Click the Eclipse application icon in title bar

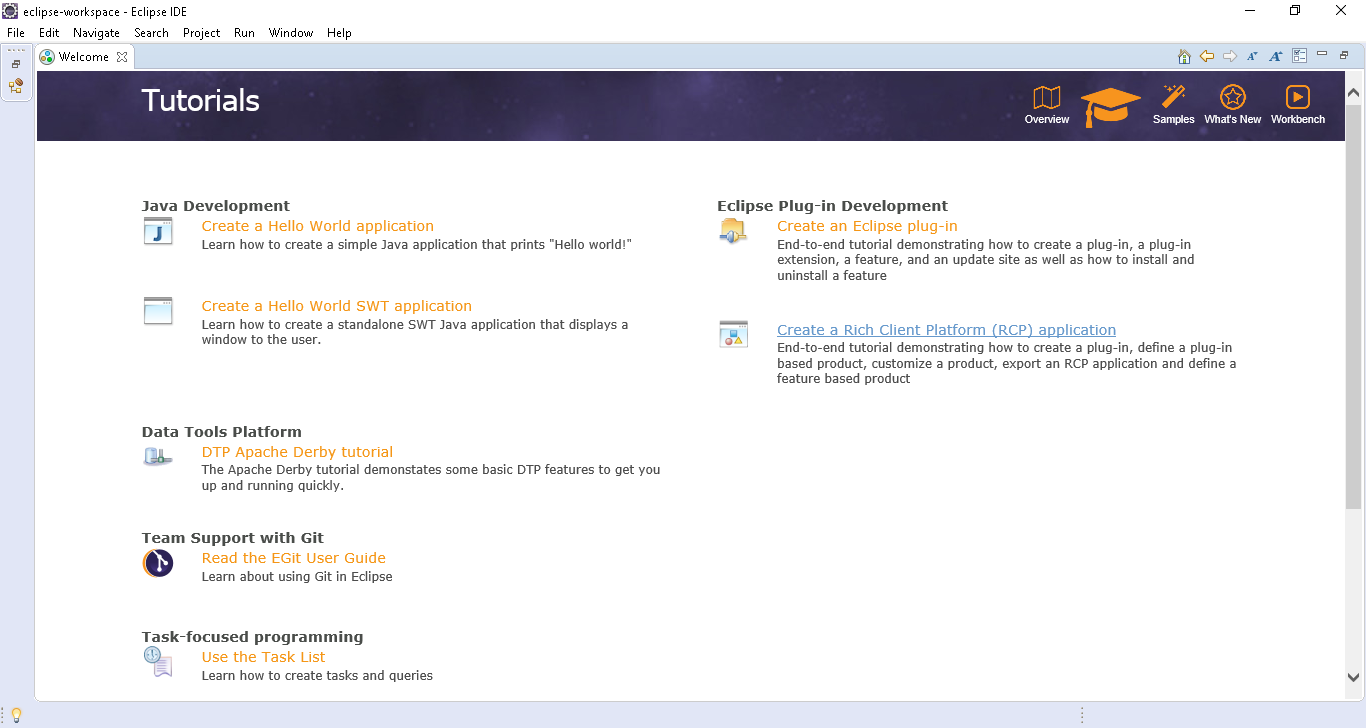point(12,10)
